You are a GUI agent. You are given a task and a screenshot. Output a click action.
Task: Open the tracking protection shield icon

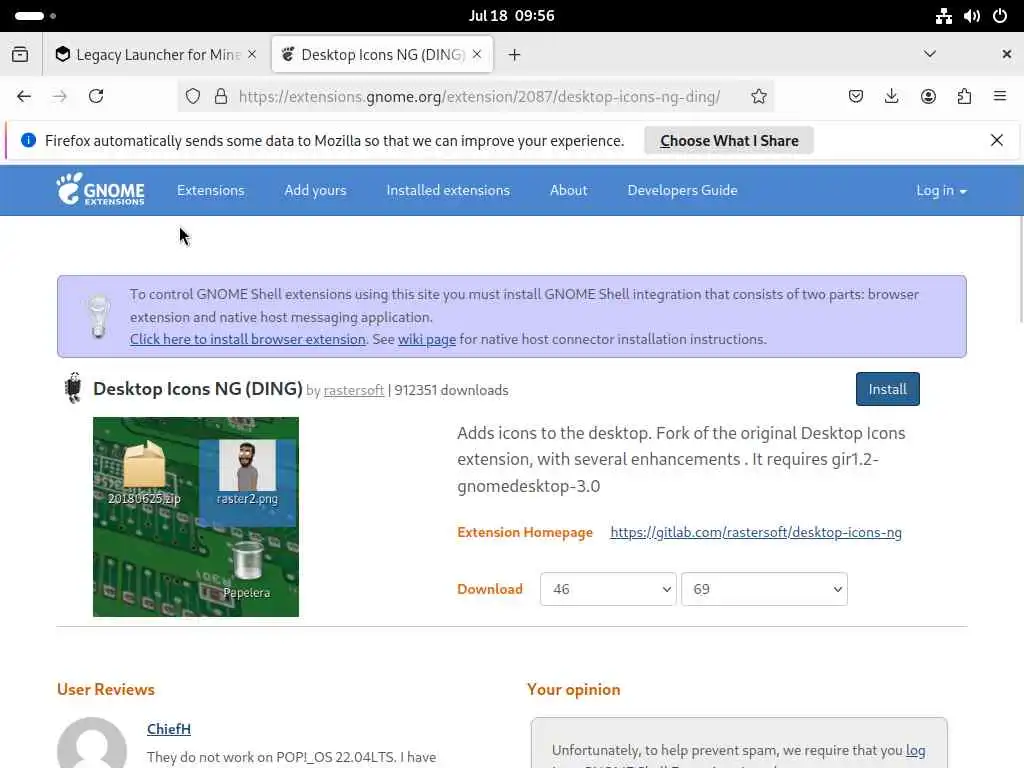click(193, 96)
